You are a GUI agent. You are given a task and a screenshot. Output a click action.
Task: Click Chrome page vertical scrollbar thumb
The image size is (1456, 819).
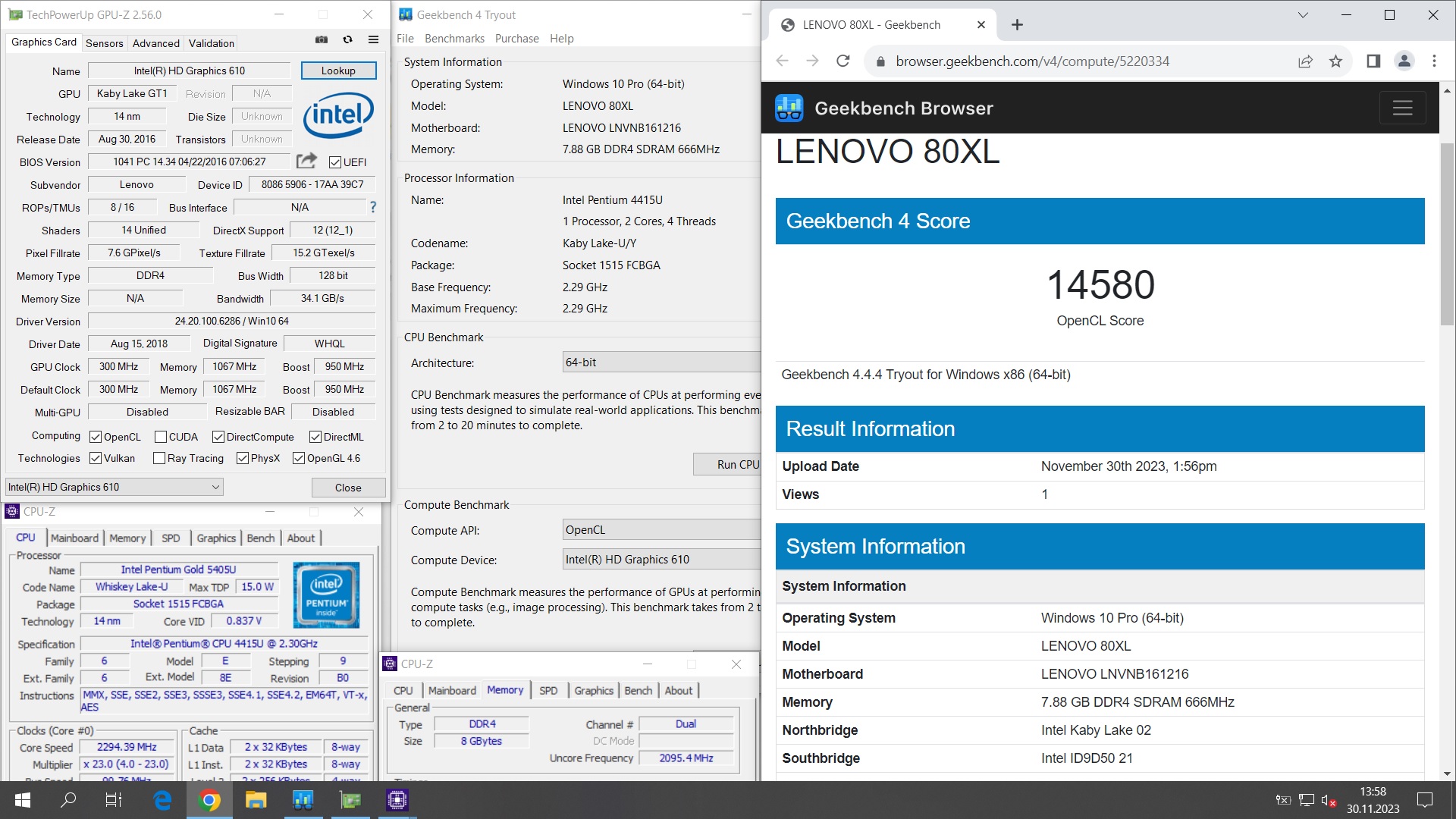(x=1447, y=234)
